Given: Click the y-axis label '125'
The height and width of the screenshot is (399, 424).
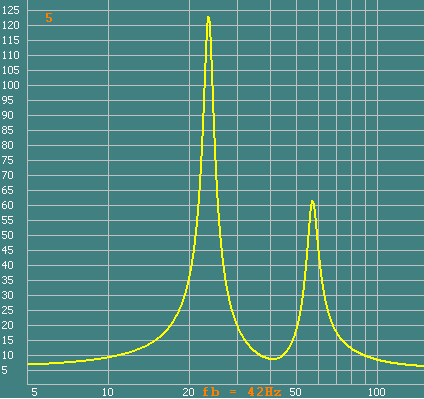Looking at the screenshot, I should click(11, 10).
